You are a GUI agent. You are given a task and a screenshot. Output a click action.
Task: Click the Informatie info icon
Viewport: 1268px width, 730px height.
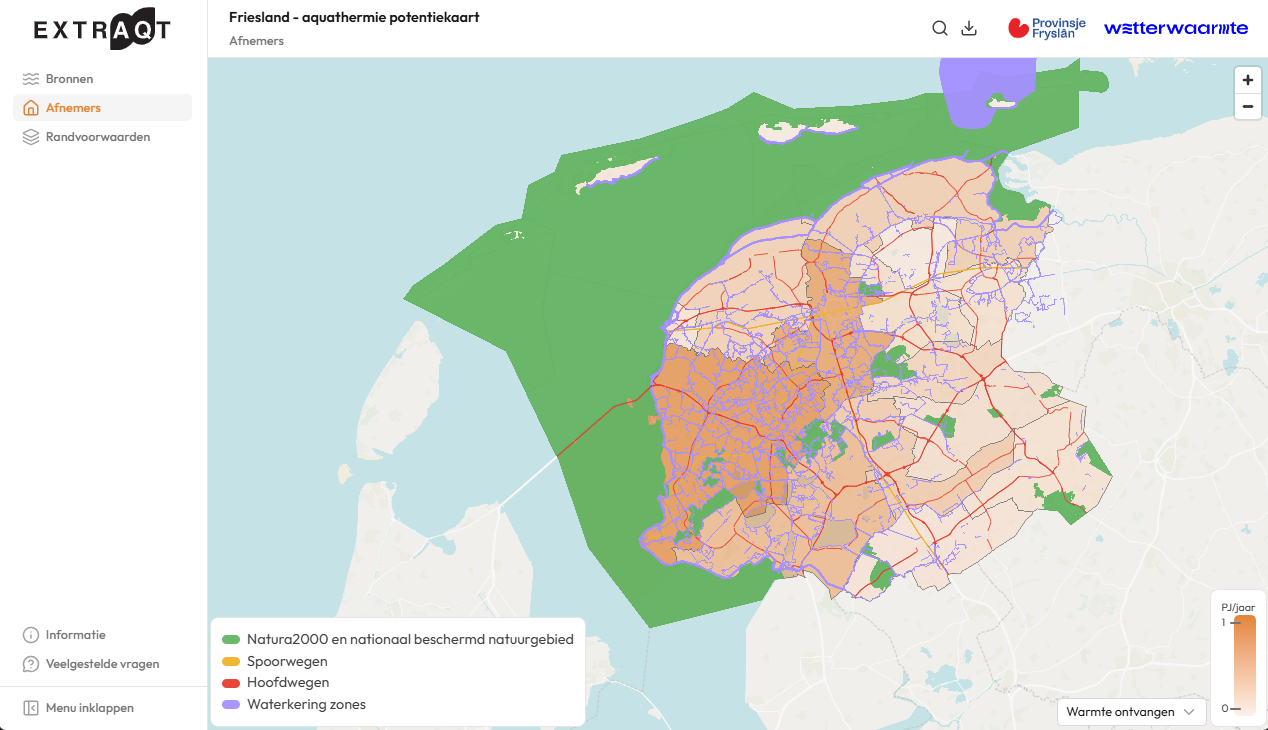tap(30, 635)
